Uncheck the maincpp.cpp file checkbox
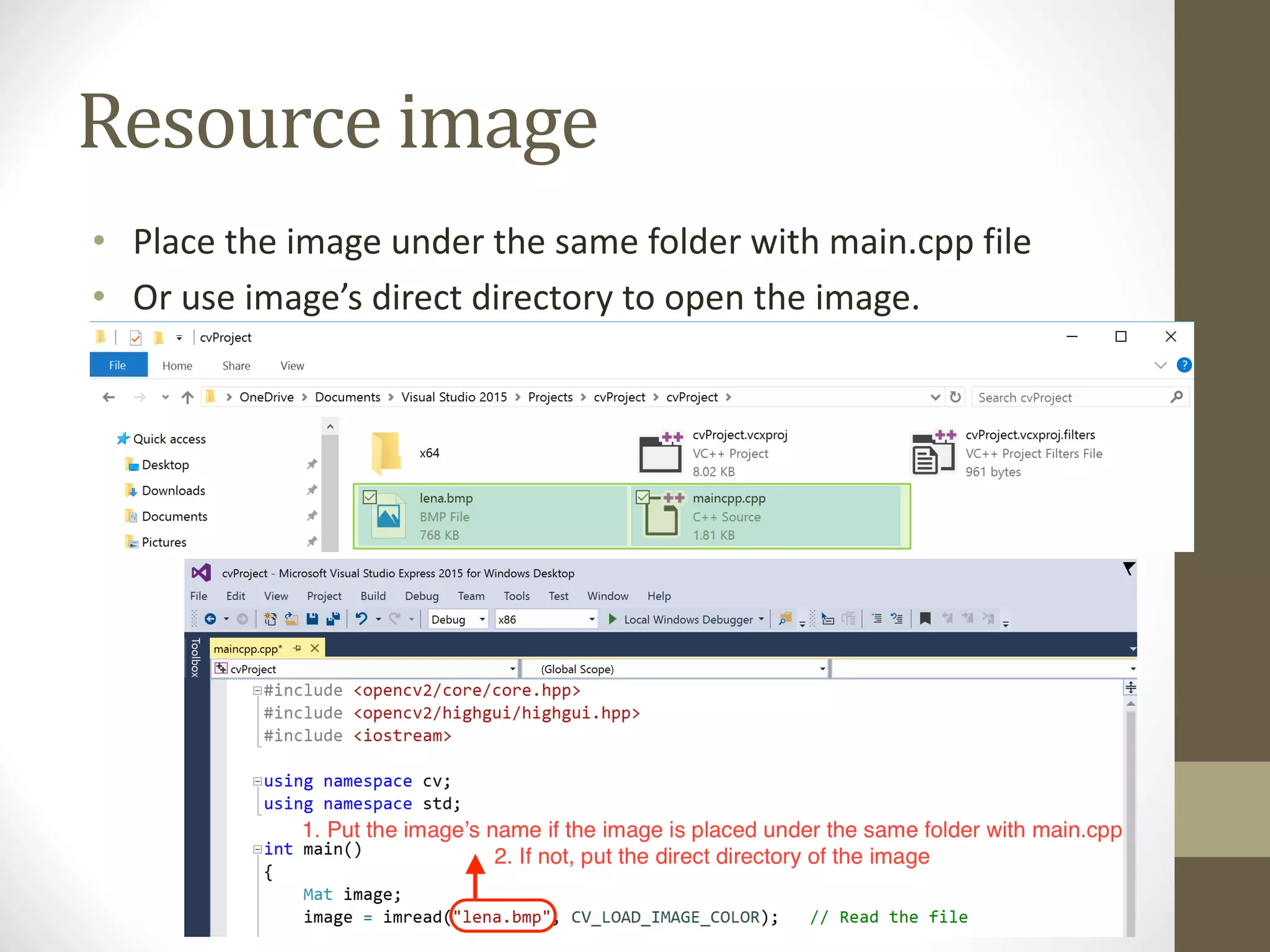This screenshot has height=952, width=1270. click(642, 497)
